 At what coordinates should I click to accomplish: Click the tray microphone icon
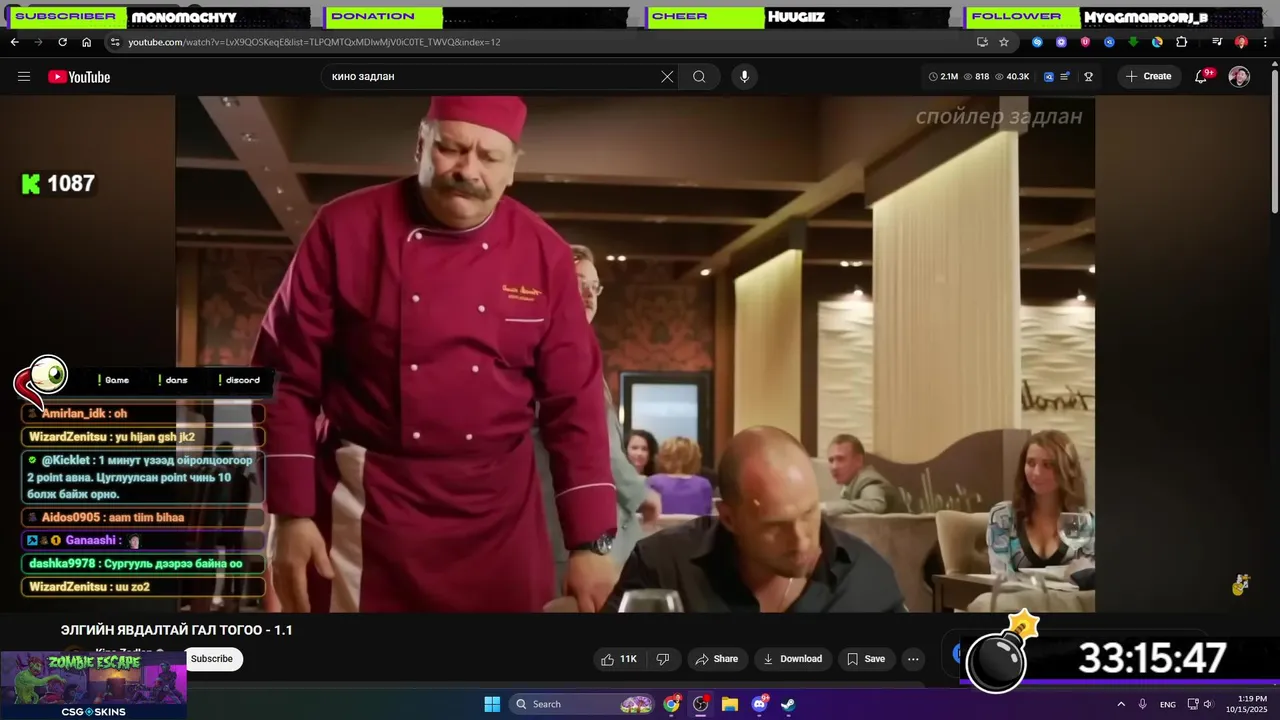pos(1143,704)
